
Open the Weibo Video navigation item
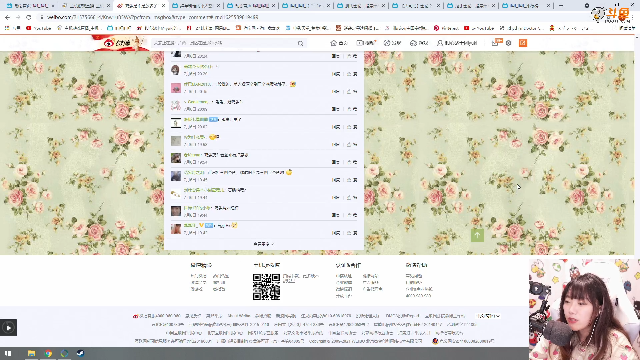click(x=366, y=43)
